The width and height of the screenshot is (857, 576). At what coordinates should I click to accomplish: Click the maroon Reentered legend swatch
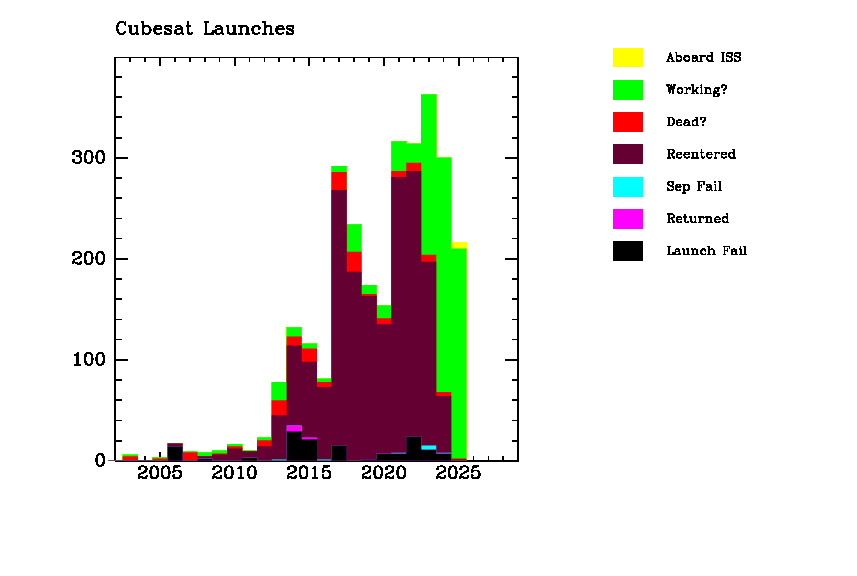coord(627,154)
